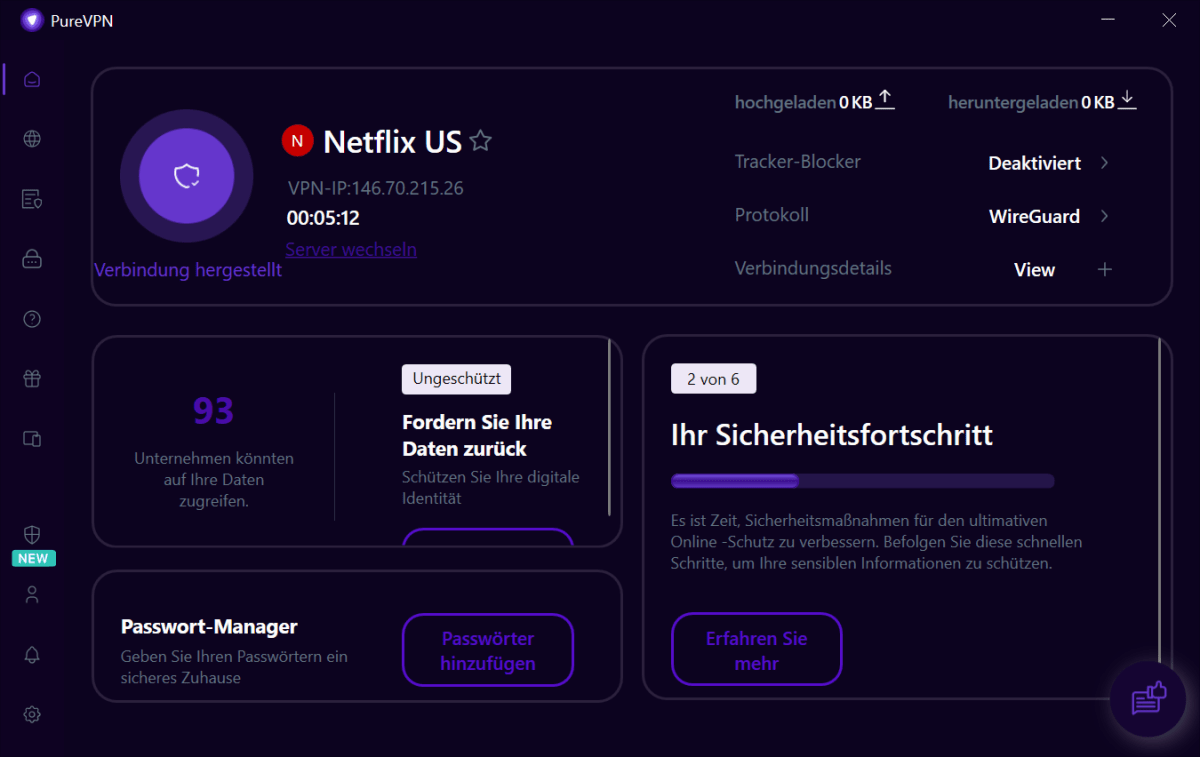Image resolution: width=1200 pixels, height=757 pixels.
Task: Click the Passwörter hinzufügen button
Action: 488,650
